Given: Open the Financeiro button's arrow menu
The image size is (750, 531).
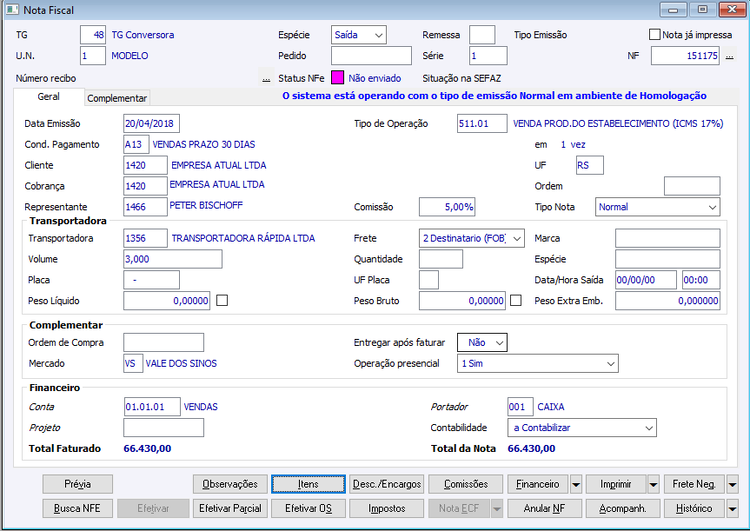Looking at the screenshot, I should pyautogui.click(x=576, y=485).
